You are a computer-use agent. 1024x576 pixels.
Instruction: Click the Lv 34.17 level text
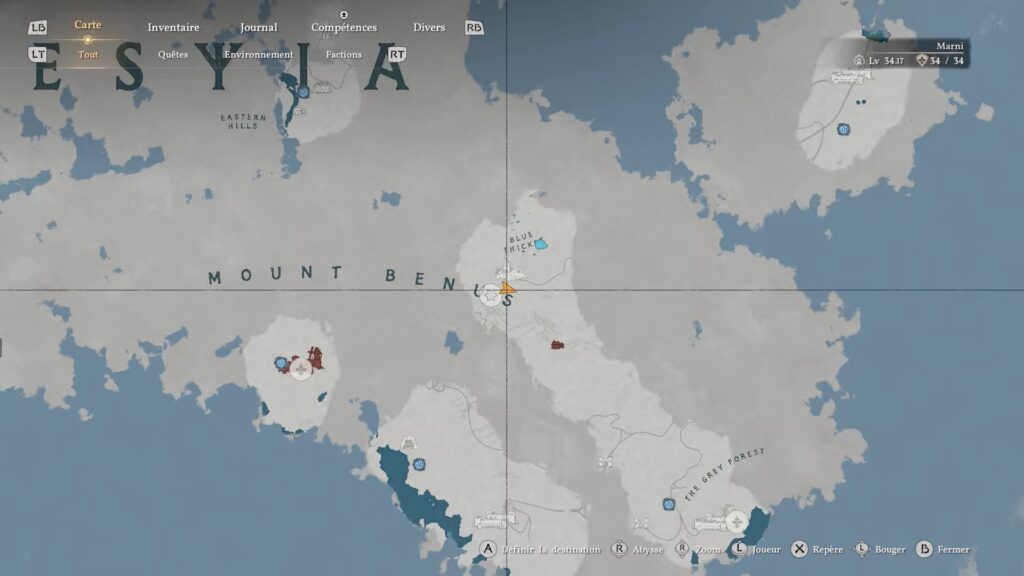coord(886,61)
